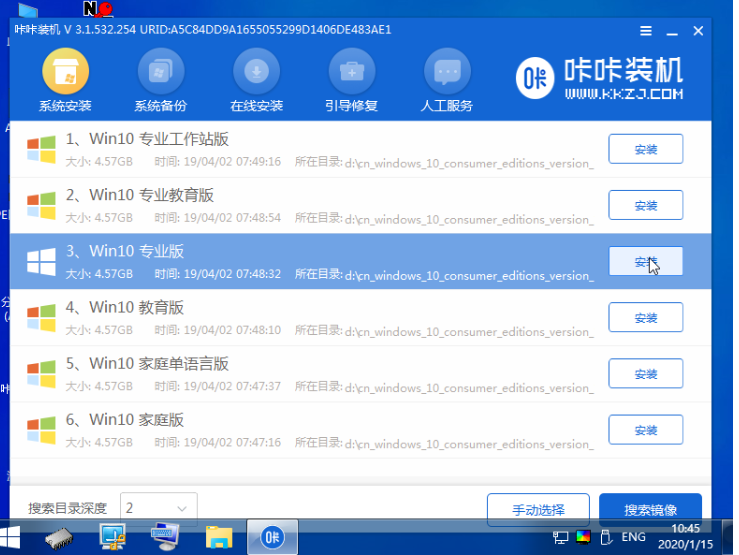739x555 pixels.
Task: Click 手动选择 manual select button
Action: tap(537, 510)
